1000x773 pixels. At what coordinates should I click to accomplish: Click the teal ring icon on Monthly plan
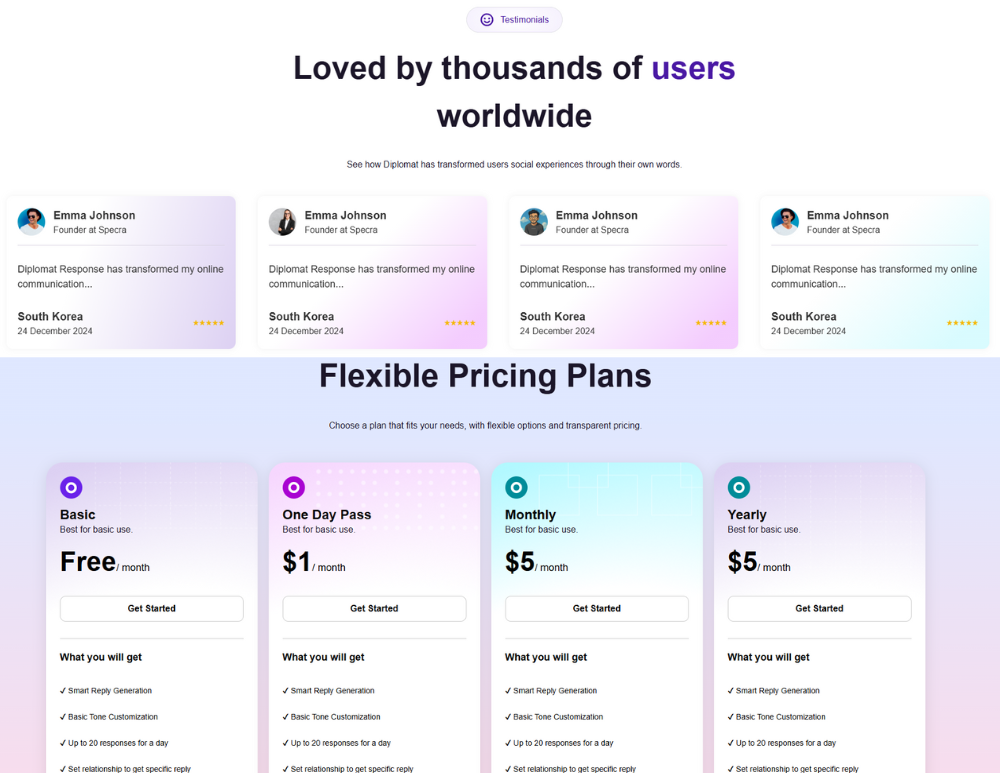[x=516, y=488]
